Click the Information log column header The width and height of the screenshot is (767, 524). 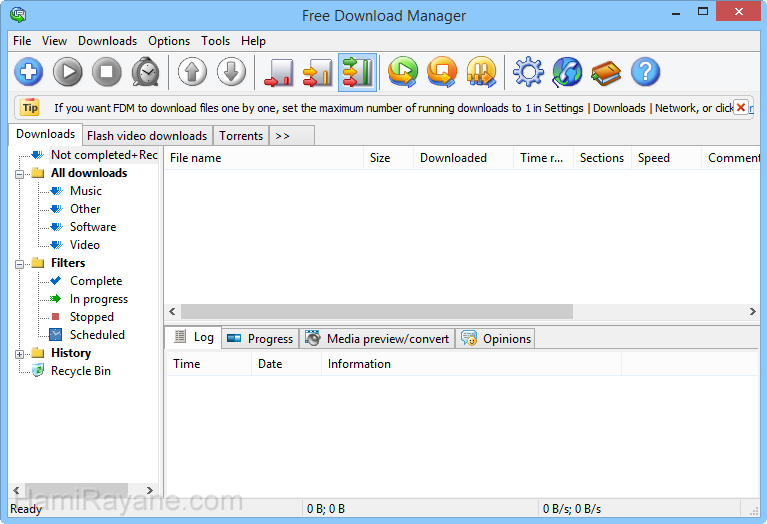click(471, 364)
